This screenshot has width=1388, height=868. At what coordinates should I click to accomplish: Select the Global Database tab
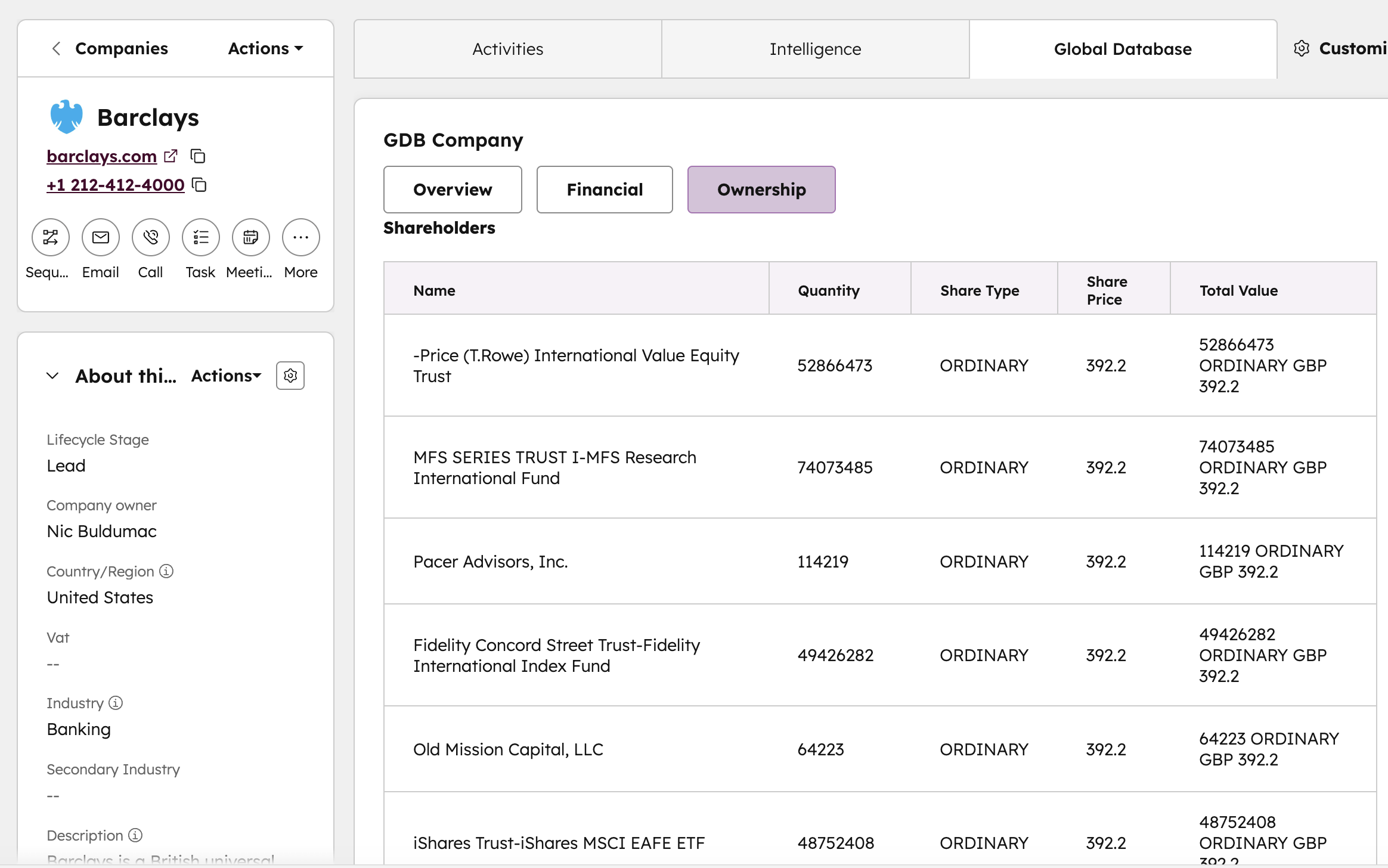(1123, 49)
